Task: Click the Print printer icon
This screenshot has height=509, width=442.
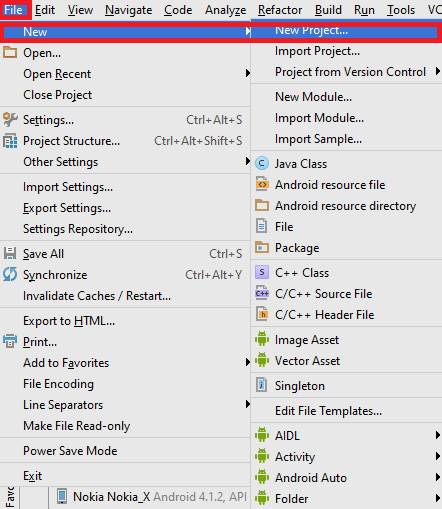Action: tap(10, 341)
